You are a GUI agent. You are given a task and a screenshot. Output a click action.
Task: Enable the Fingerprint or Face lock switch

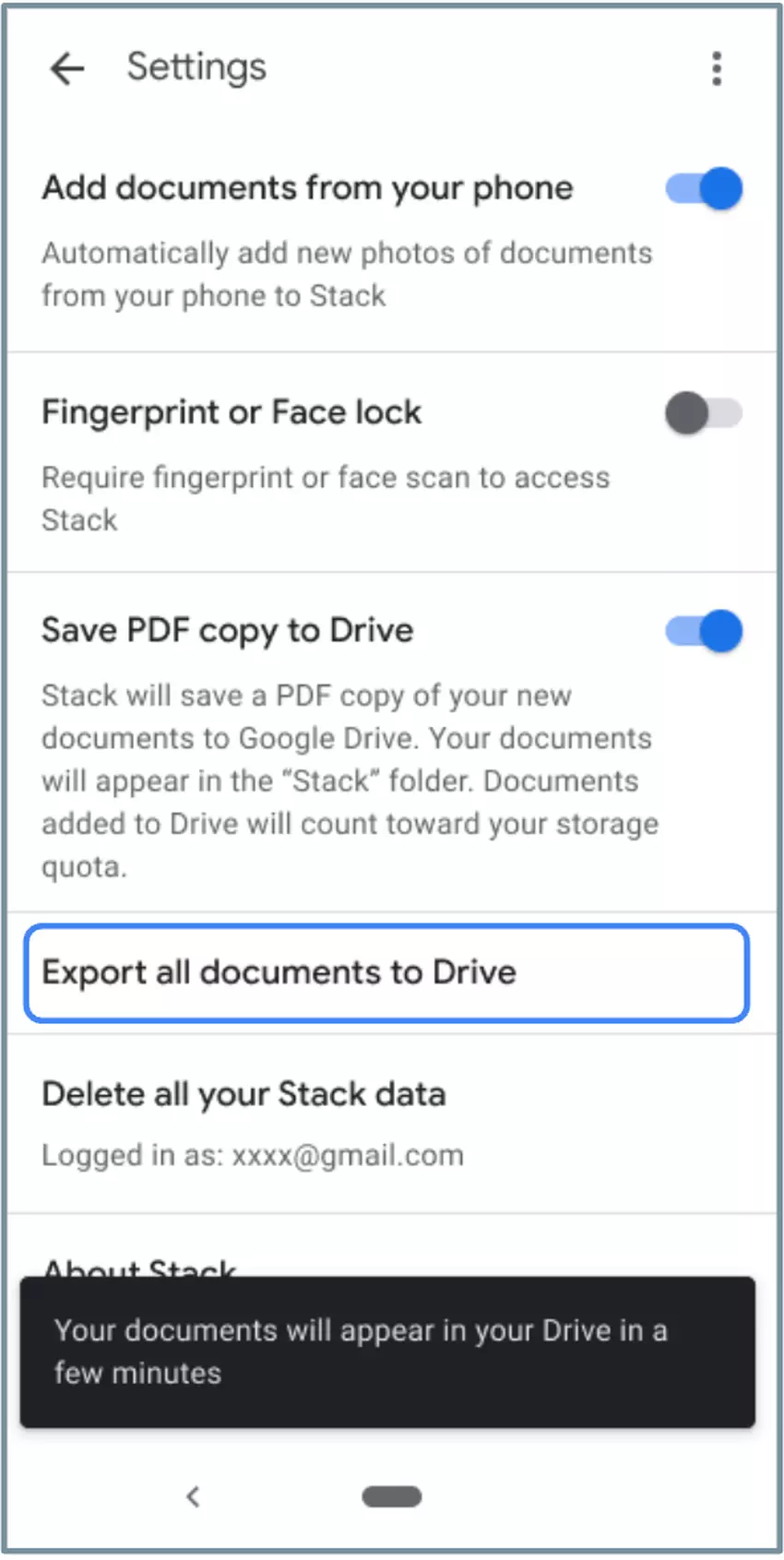pyautogui.click(x=704, y=413)
